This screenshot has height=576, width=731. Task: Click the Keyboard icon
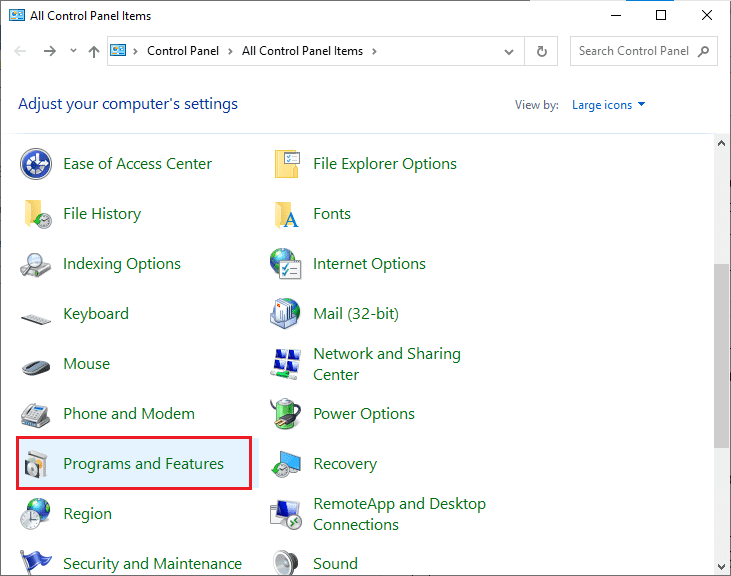36,315
